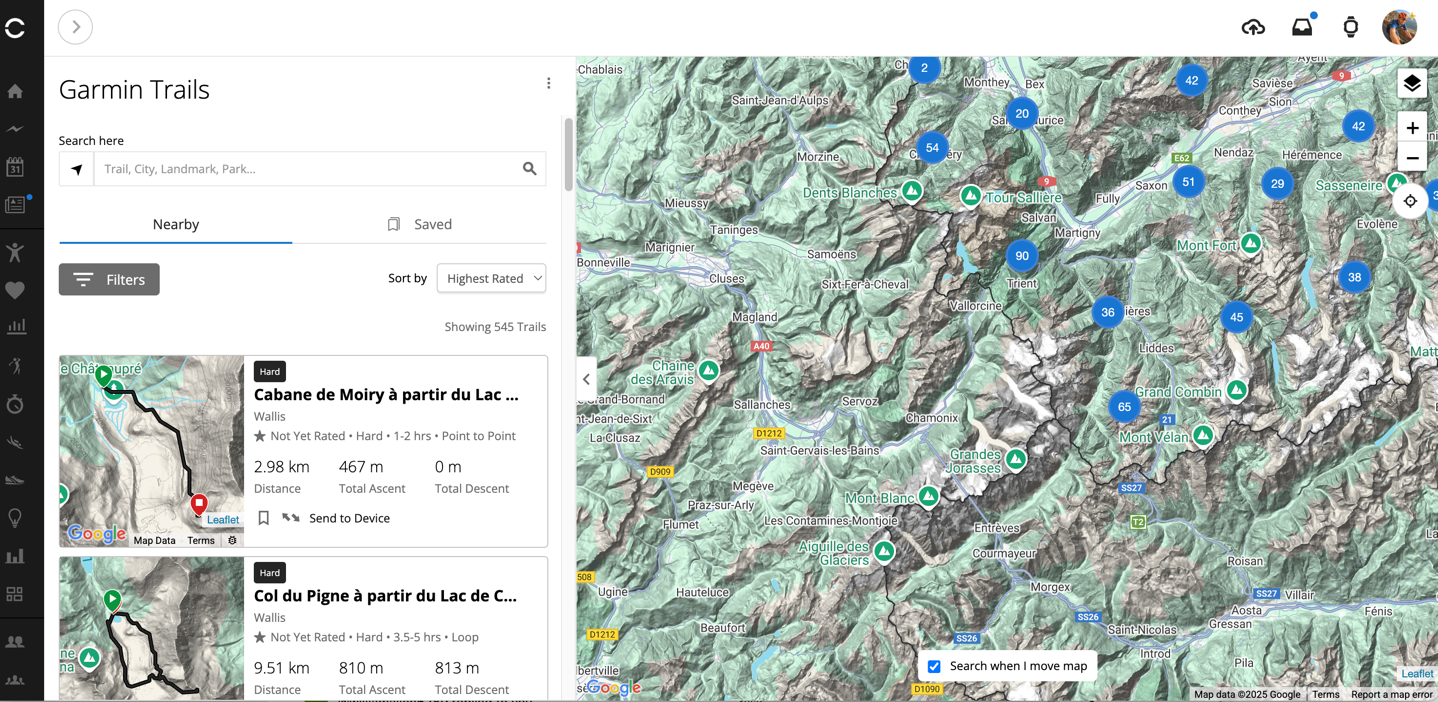1438x702 pixels.
Task: Open the inbox notifications icon
Action: point(1302,27)
